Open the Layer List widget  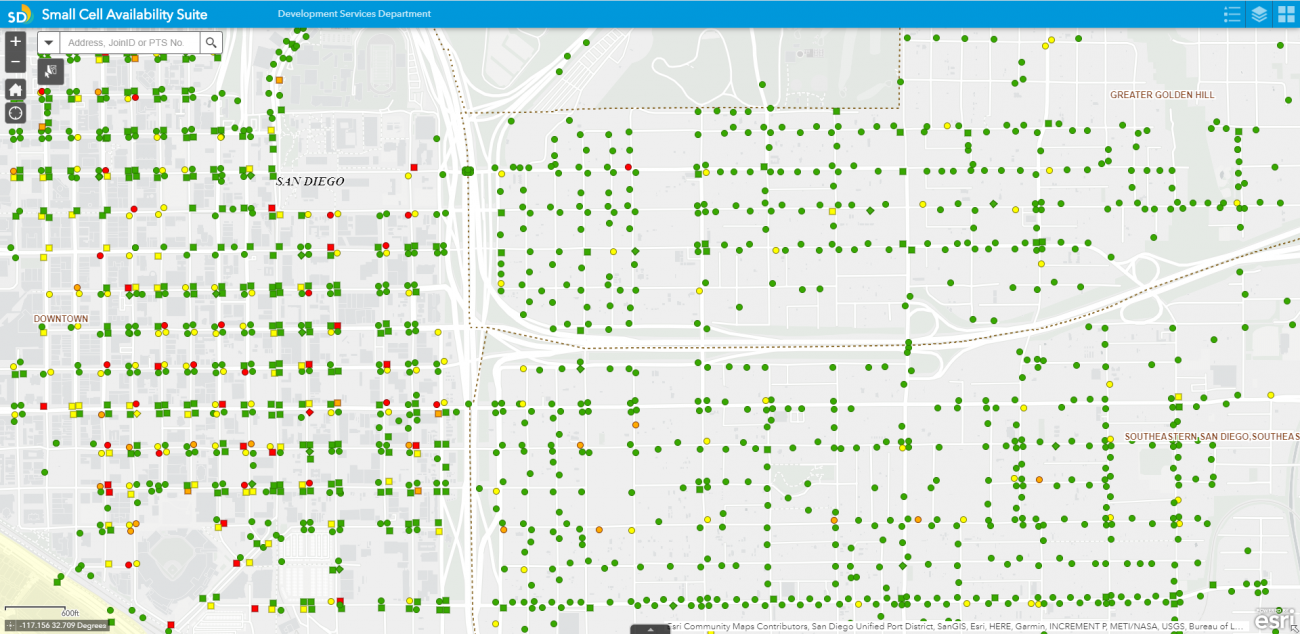(1259, 14)
